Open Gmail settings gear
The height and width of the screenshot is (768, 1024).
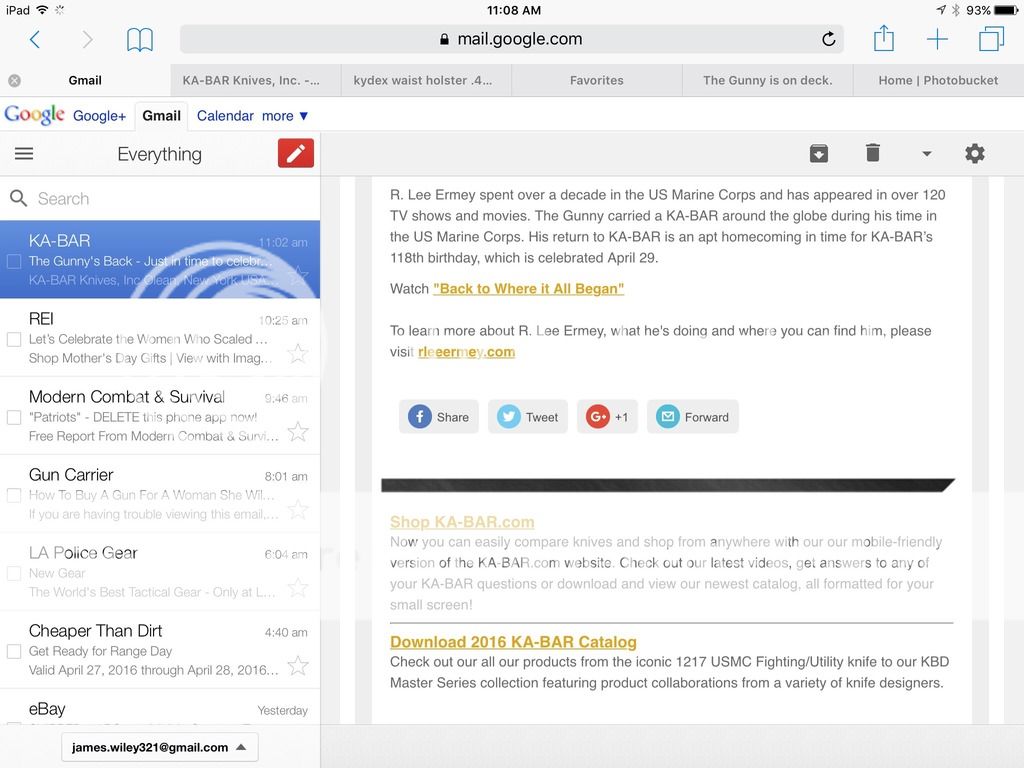974,153
